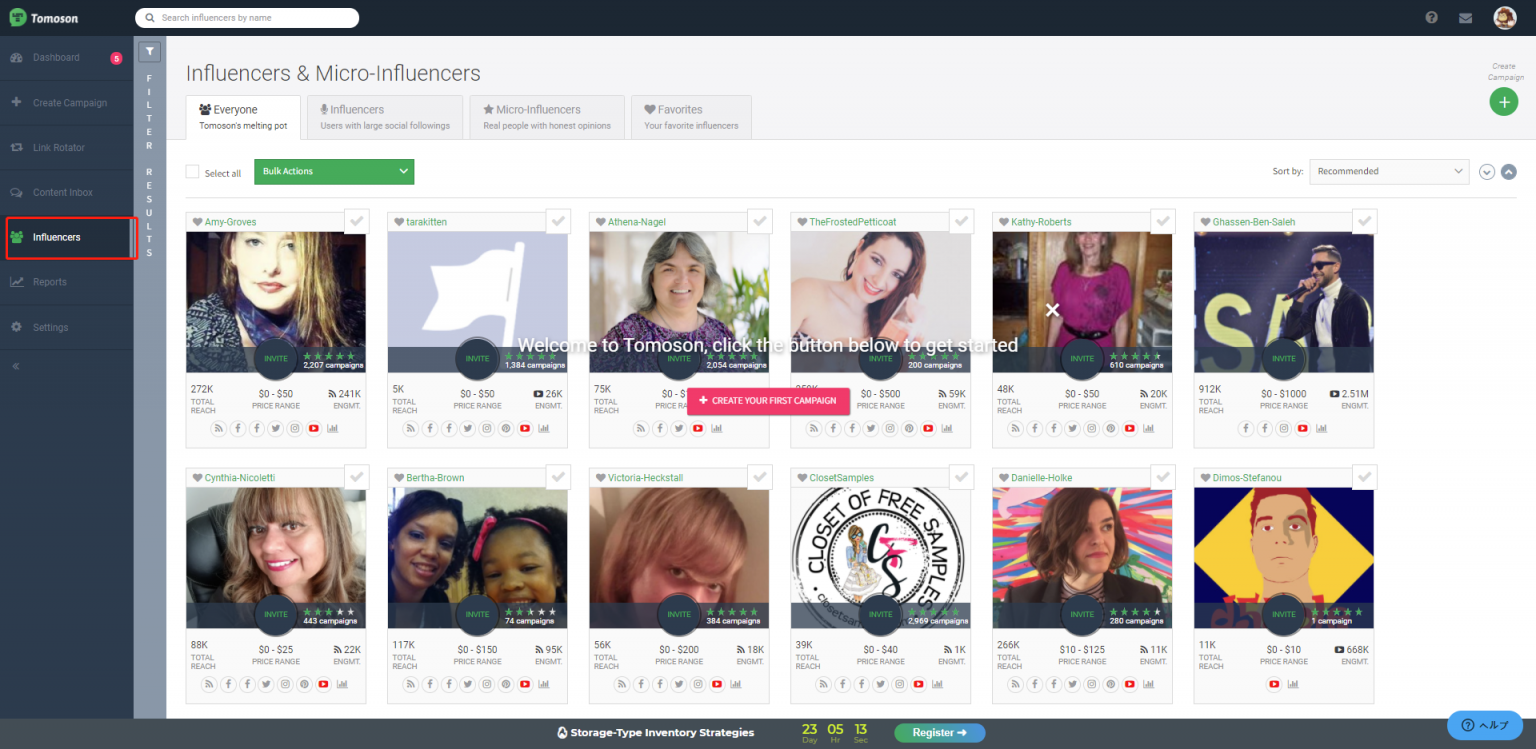
Task: Expand the Filter Results panel
Action: point(149,52)
